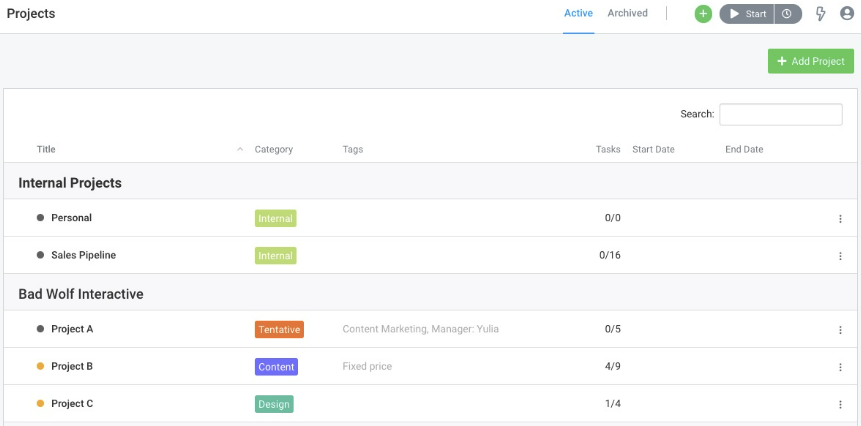Open the three-dot menu for Project A
This screenshot has height=426, width=861.
[840, 330]
